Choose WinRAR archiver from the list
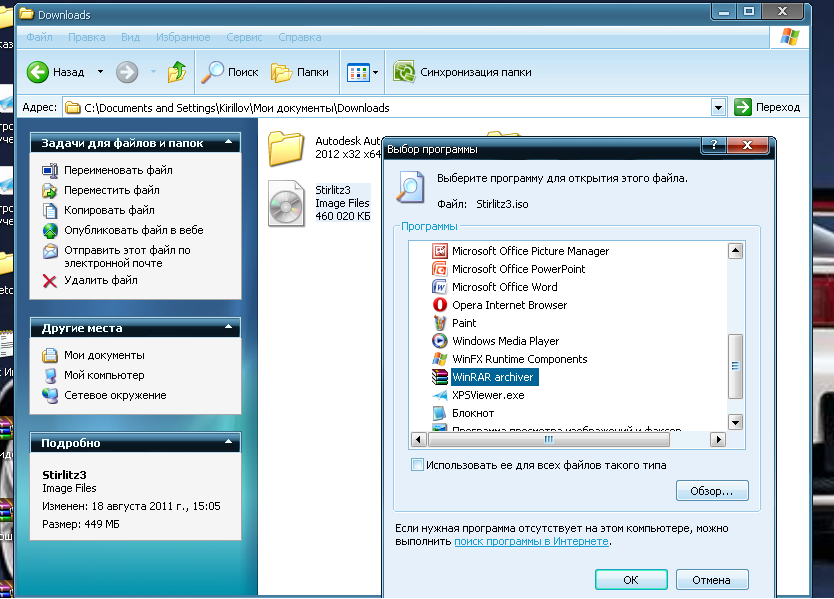Screen dimensions: 834x599 493,377
